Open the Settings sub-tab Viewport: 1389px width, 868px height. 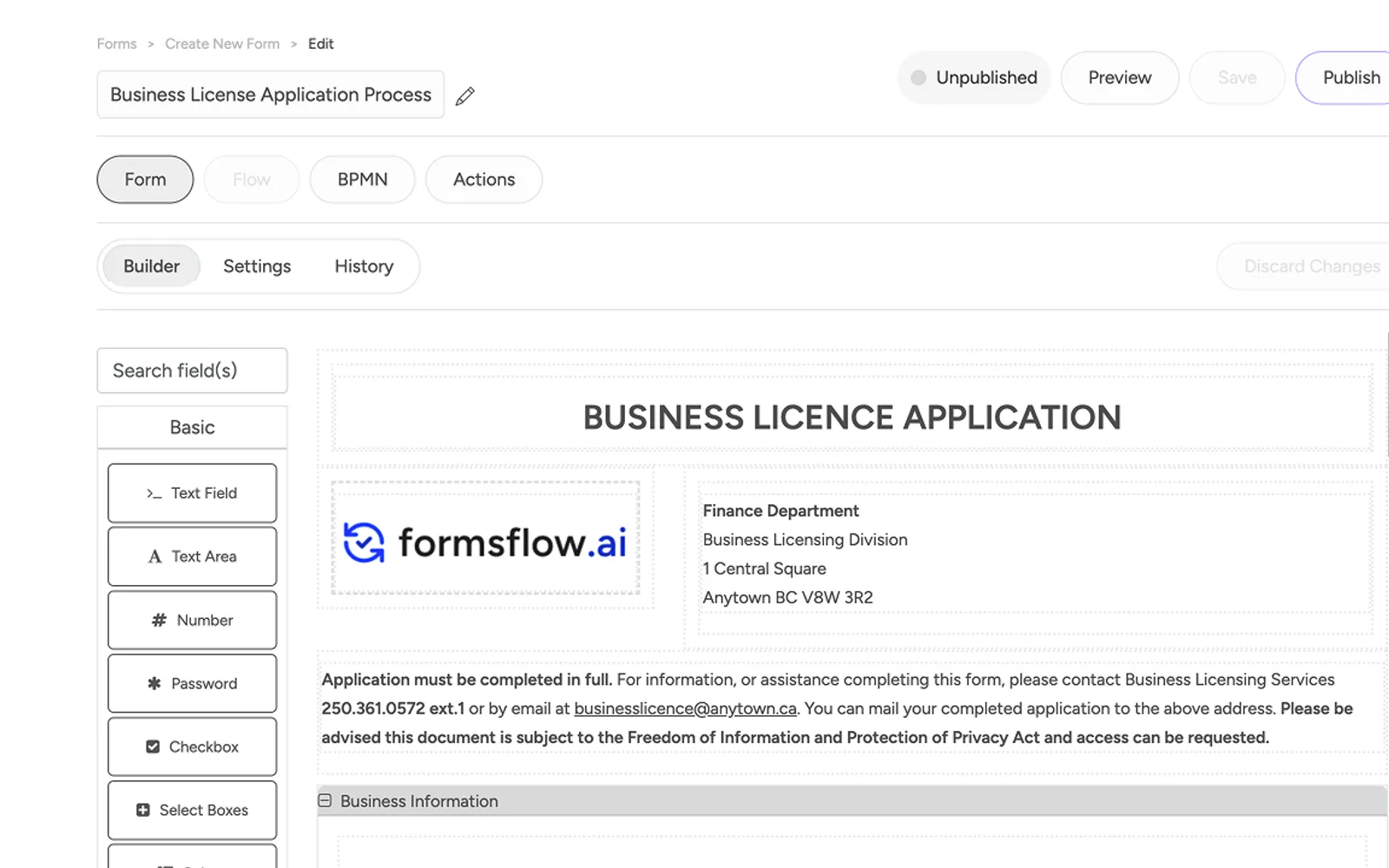click(257, 266)
